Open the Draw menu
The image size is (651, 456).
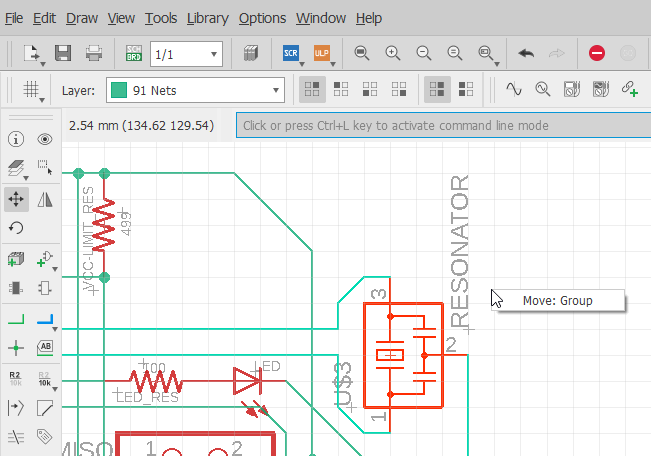82,18
